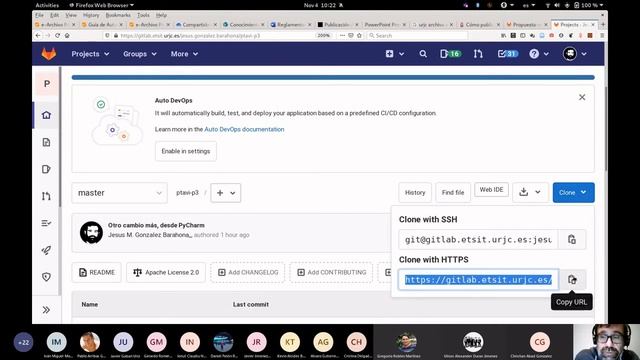Open the GitLab search magnifier
Screen dimensions: 640x360
423,54
